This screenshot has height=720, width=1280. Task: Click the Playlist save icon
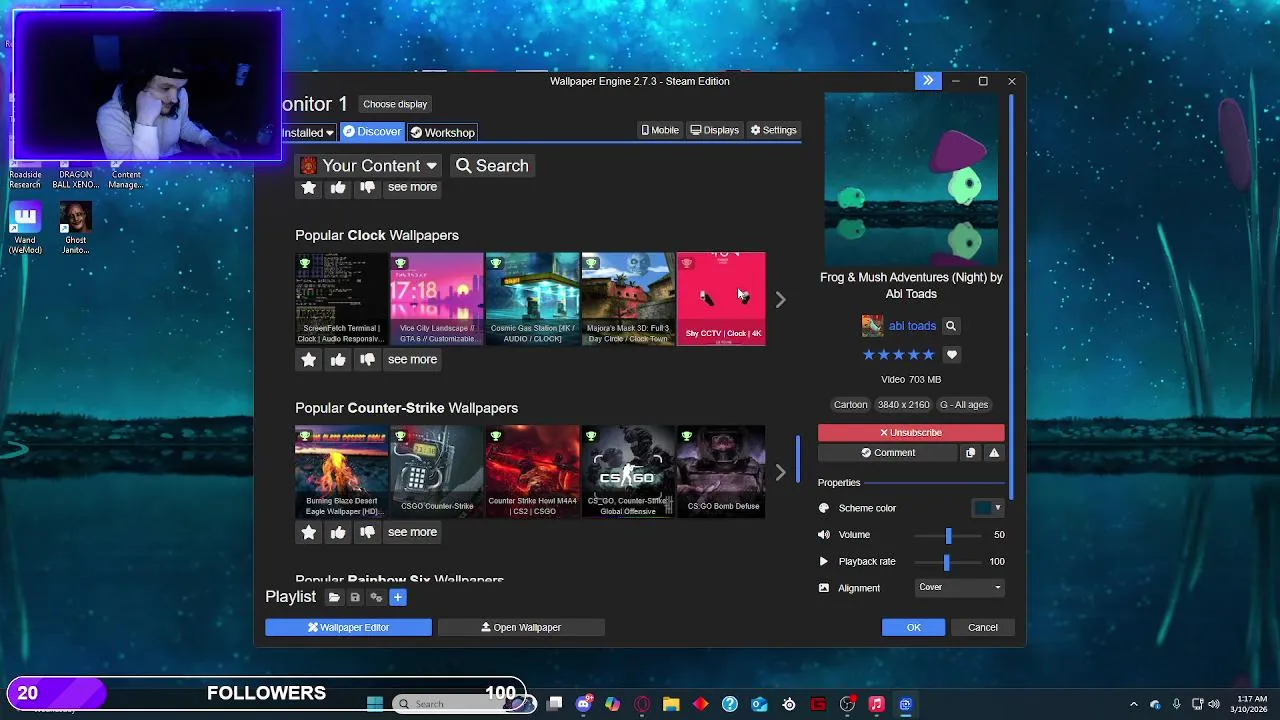(355, 597)
